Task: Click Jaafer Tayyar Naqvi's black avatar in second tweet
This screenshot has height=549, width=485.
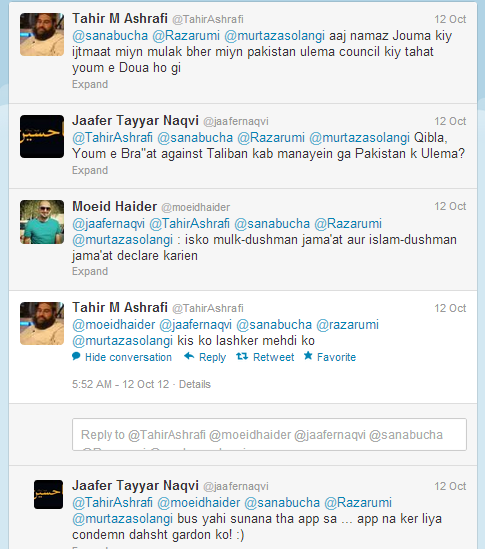Action: pos(42,137)
